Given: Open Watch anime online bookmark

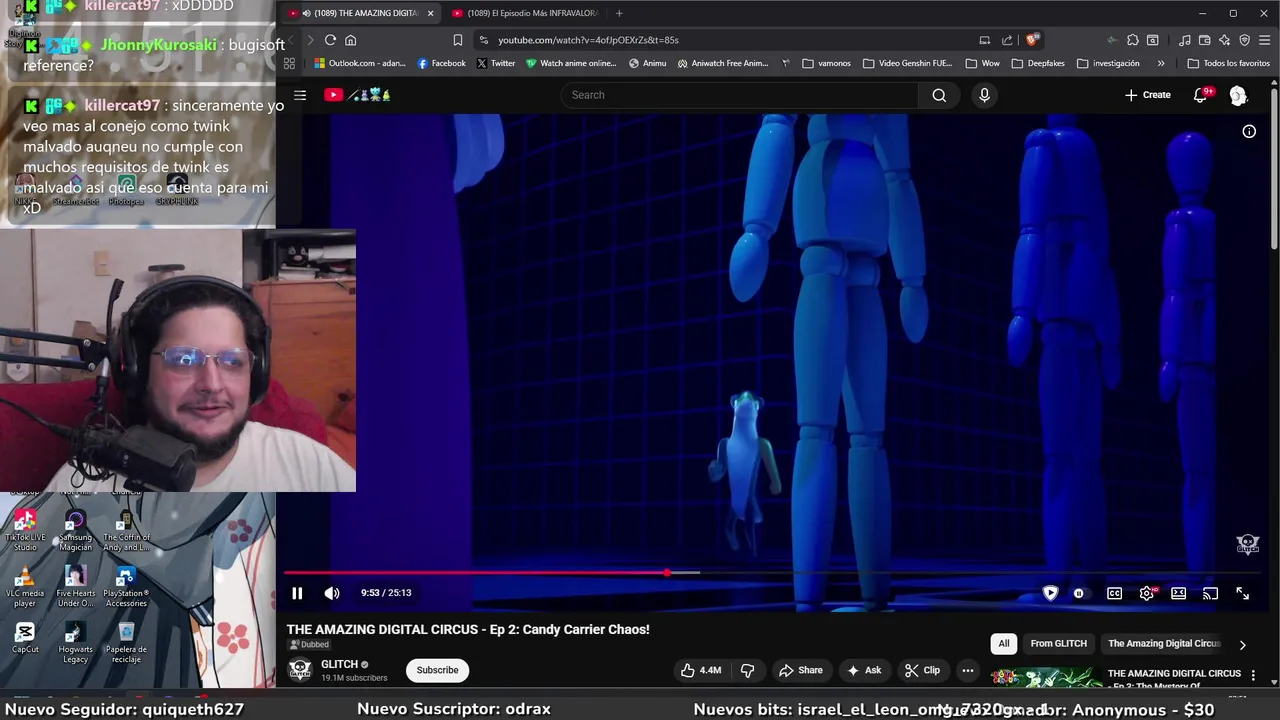Looking at the screenshot, I should tap(571, 63).
